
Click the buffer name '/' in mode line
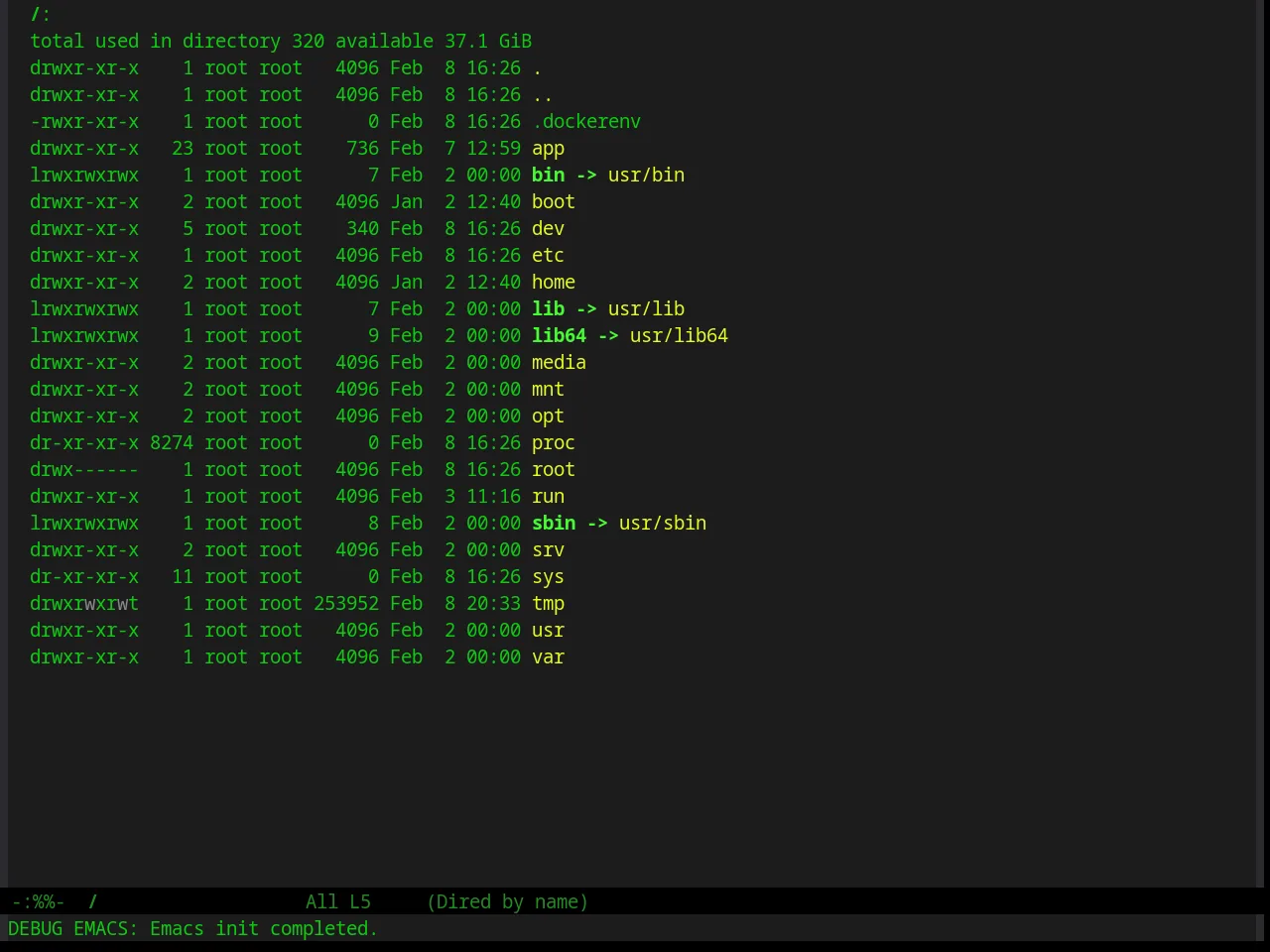[93, 901]
